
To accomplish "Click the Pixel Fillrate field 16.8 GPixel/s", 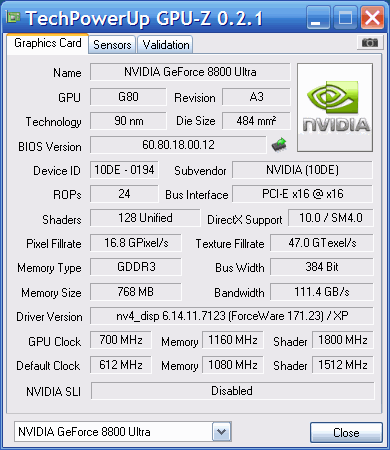I will pyautogui.click(x=136, y=243).
